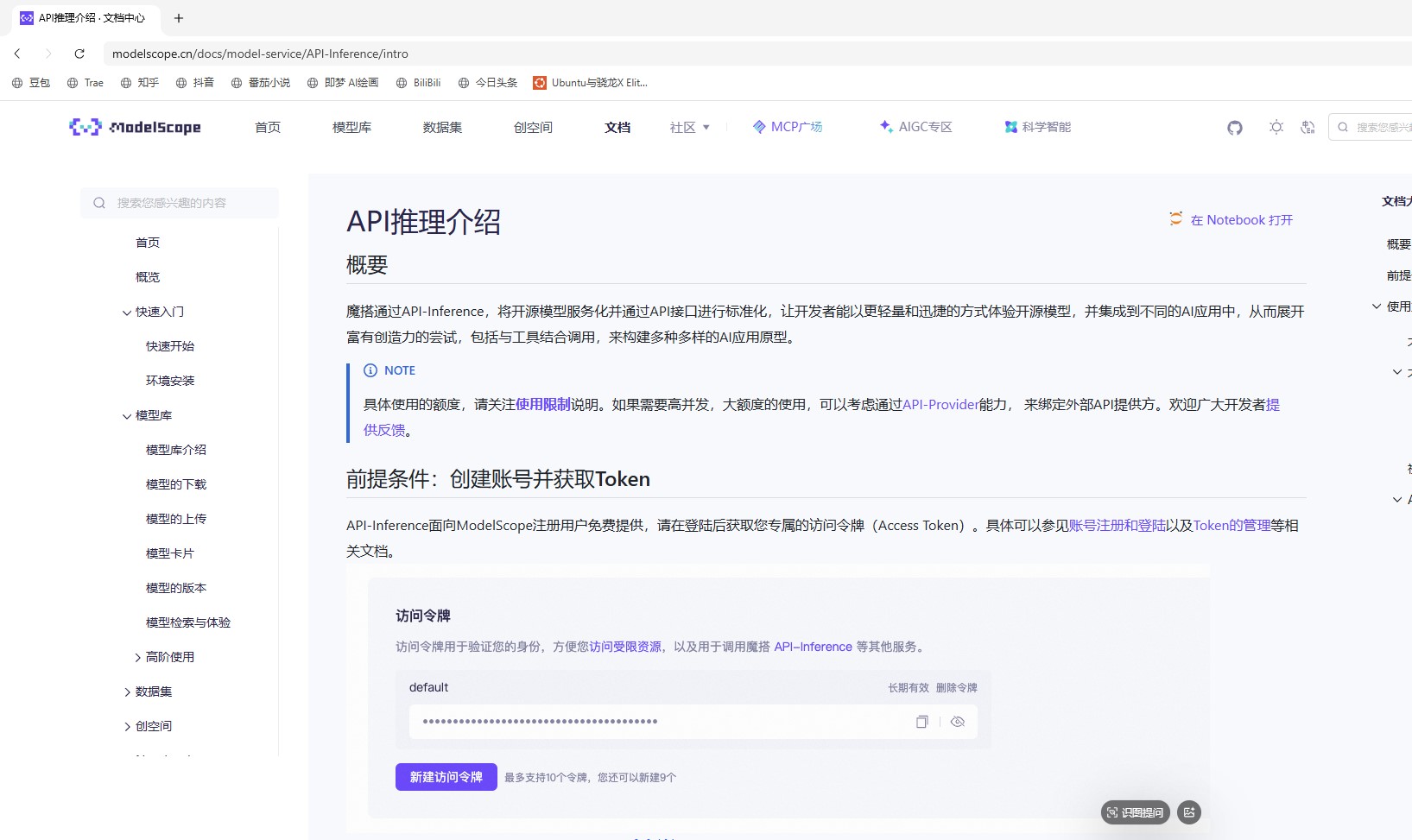The height and width of the screenshot is (840, 1412).
Task: Click the 新建访问令牌 button
Action: click(x=446, y=777)
